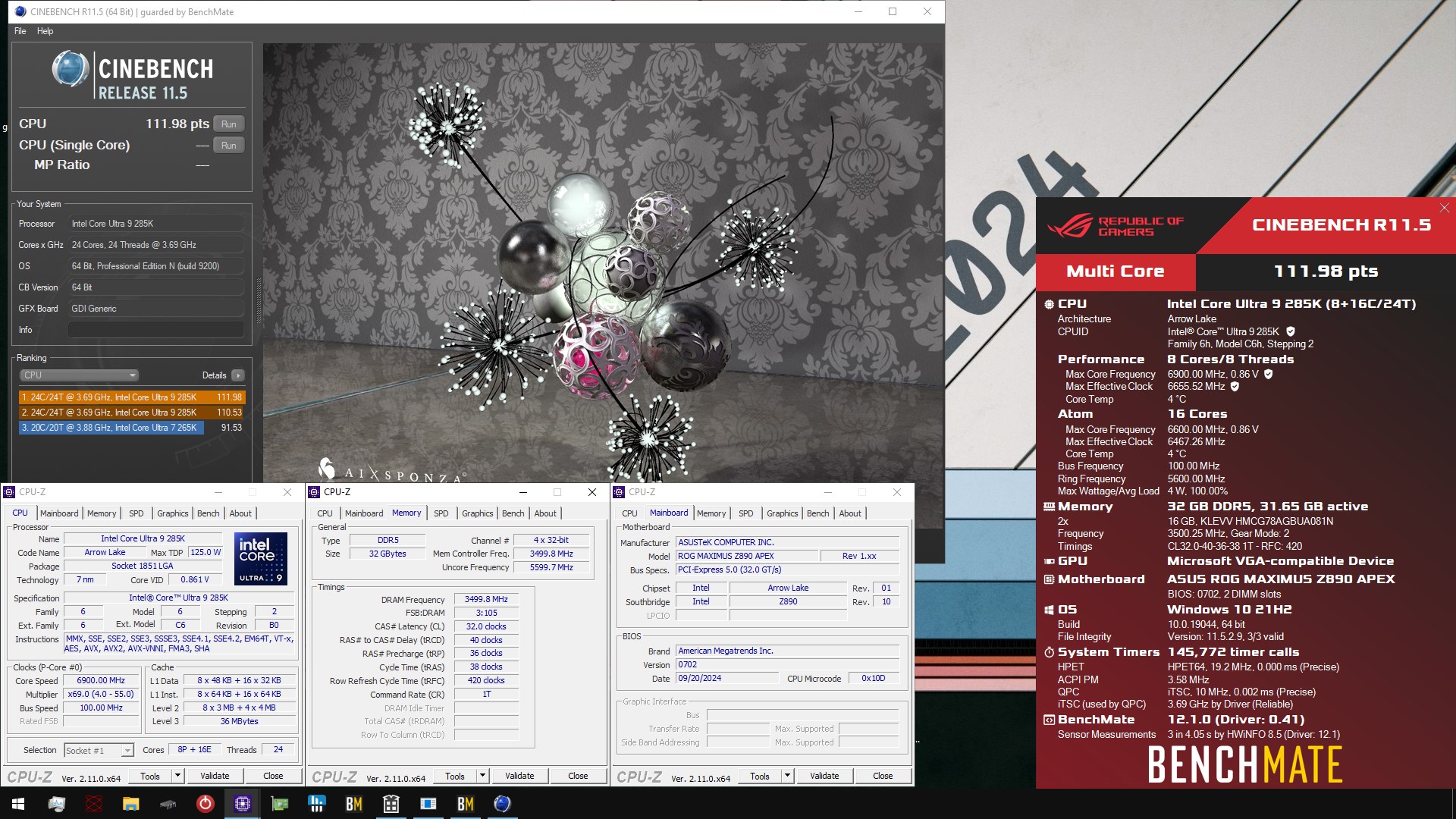Select the Ultra 7 265K ranking entry

(x=132, y=428)
